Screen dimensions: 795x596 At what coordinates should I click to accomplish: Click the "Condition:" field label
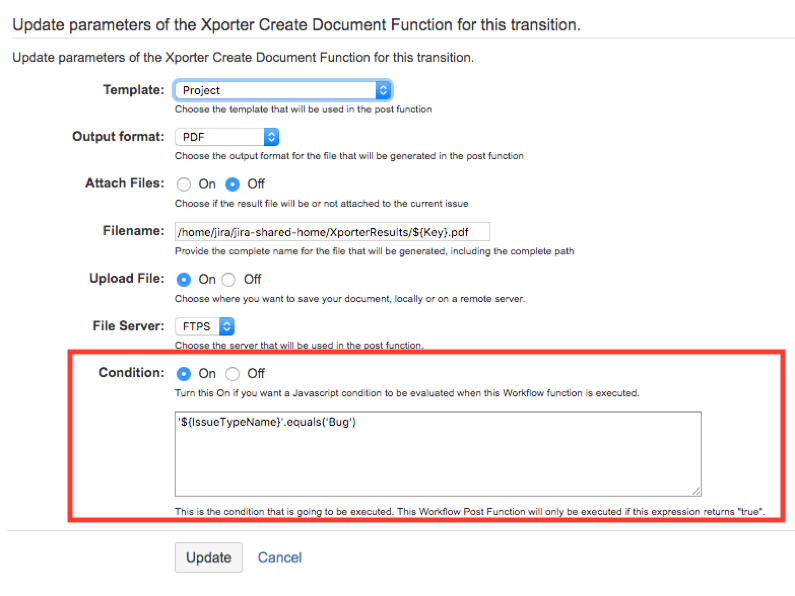pos(131,373)
